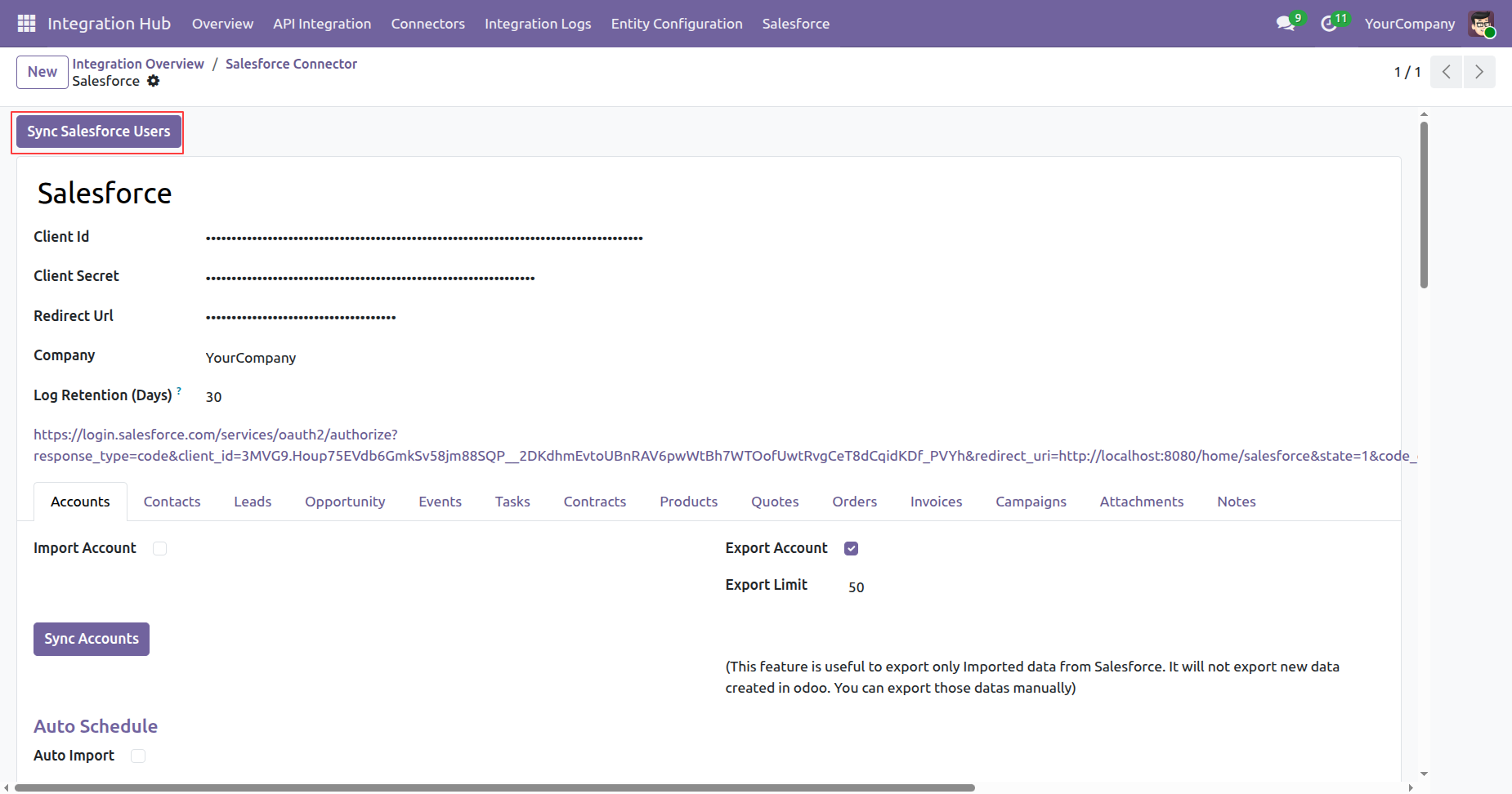Viewport: 1512px width, 794px height.
Task: Switch to the Tasks tab
Action: (x=512, y=502)
